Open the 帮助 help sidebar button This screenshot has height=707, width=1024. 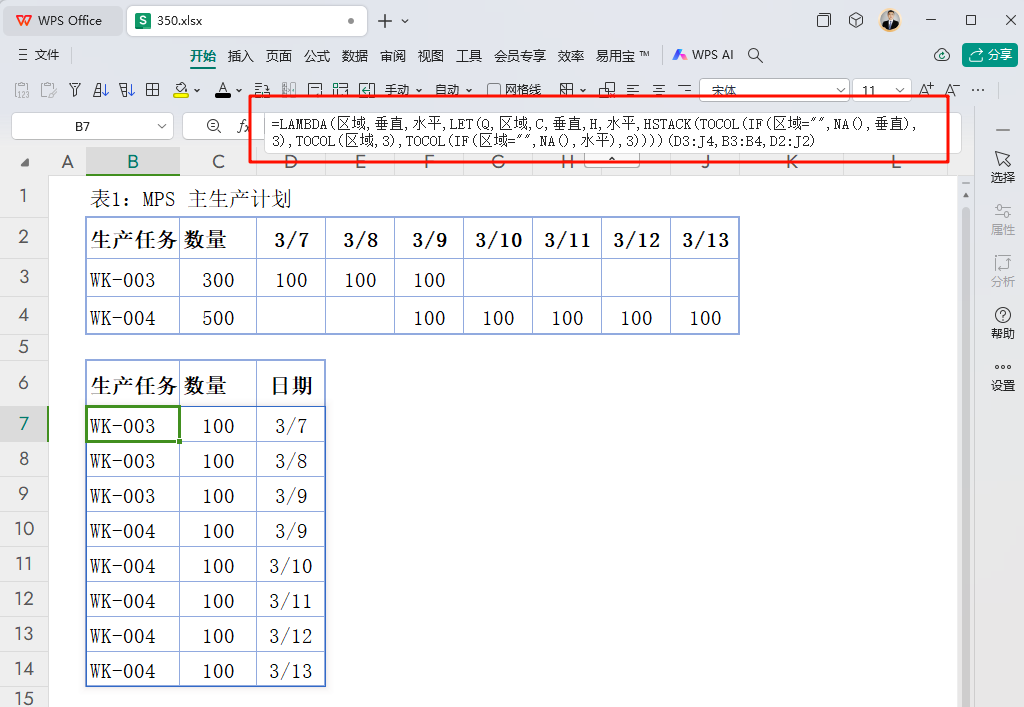point(1002,323)
